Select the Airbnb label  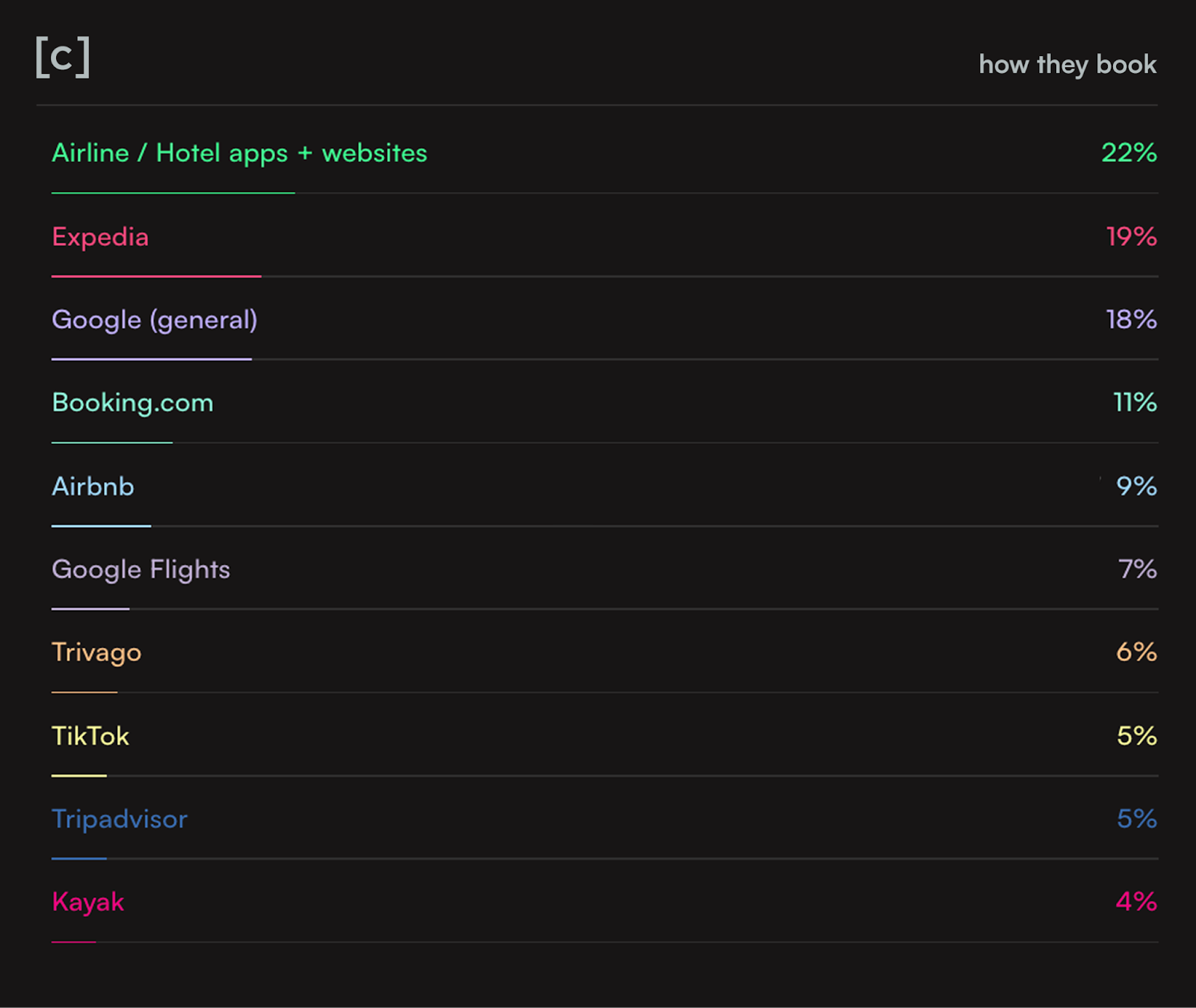pyautogui.click(x=93, y=486)
